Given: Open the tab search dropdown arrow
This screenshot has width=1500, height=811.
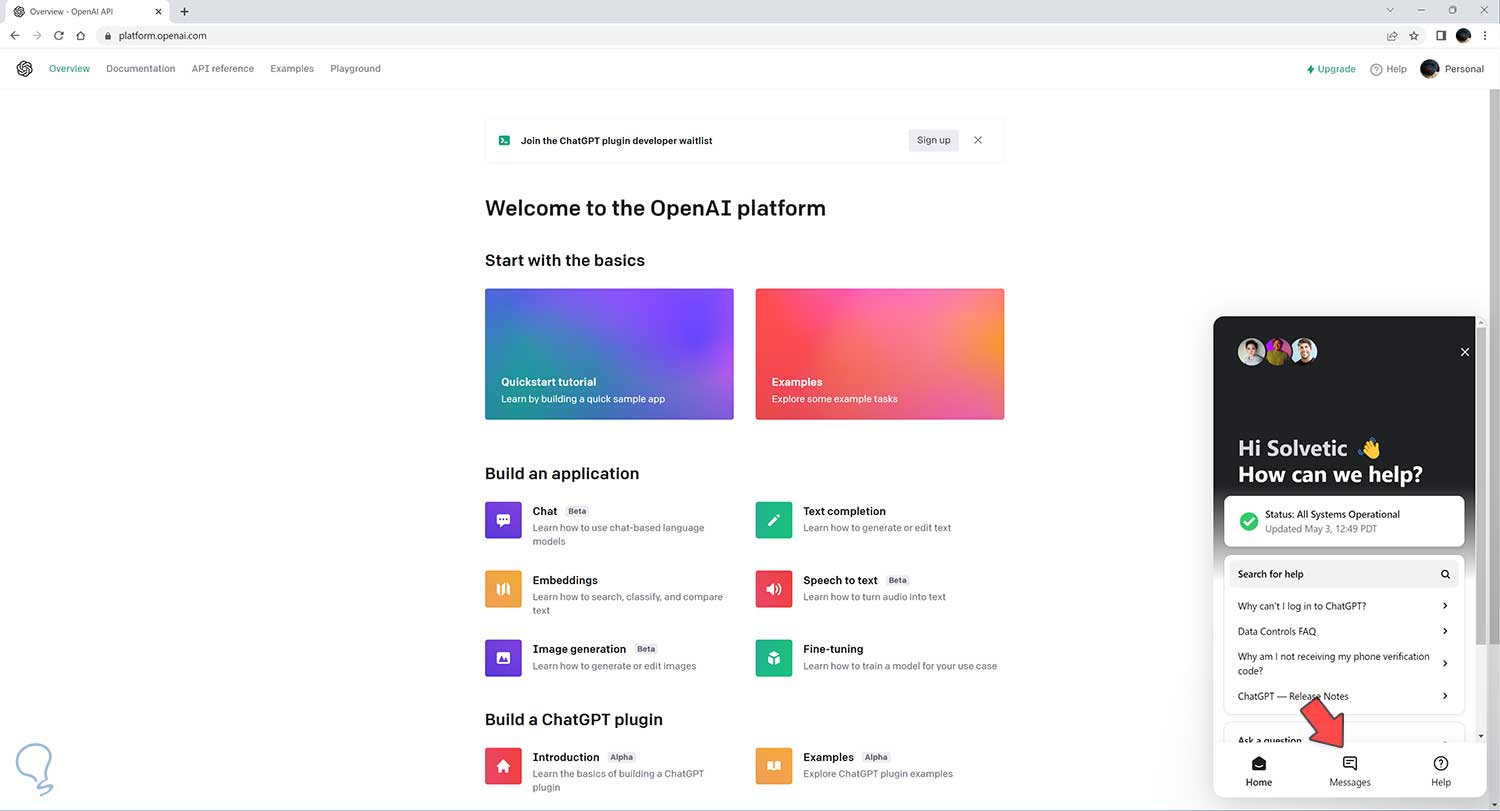Looking at the screenshot, I should [1391, 10].
